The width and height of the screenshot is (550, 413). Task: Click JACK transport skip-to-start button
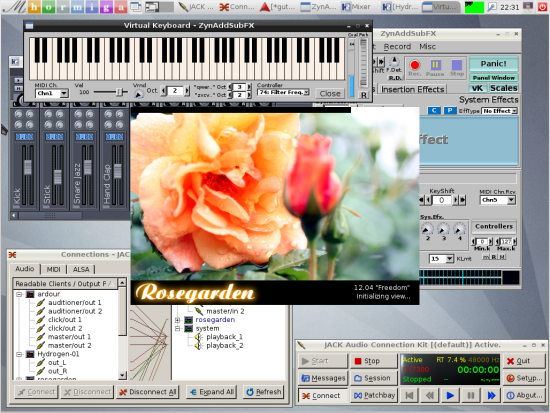pos(409,395)
